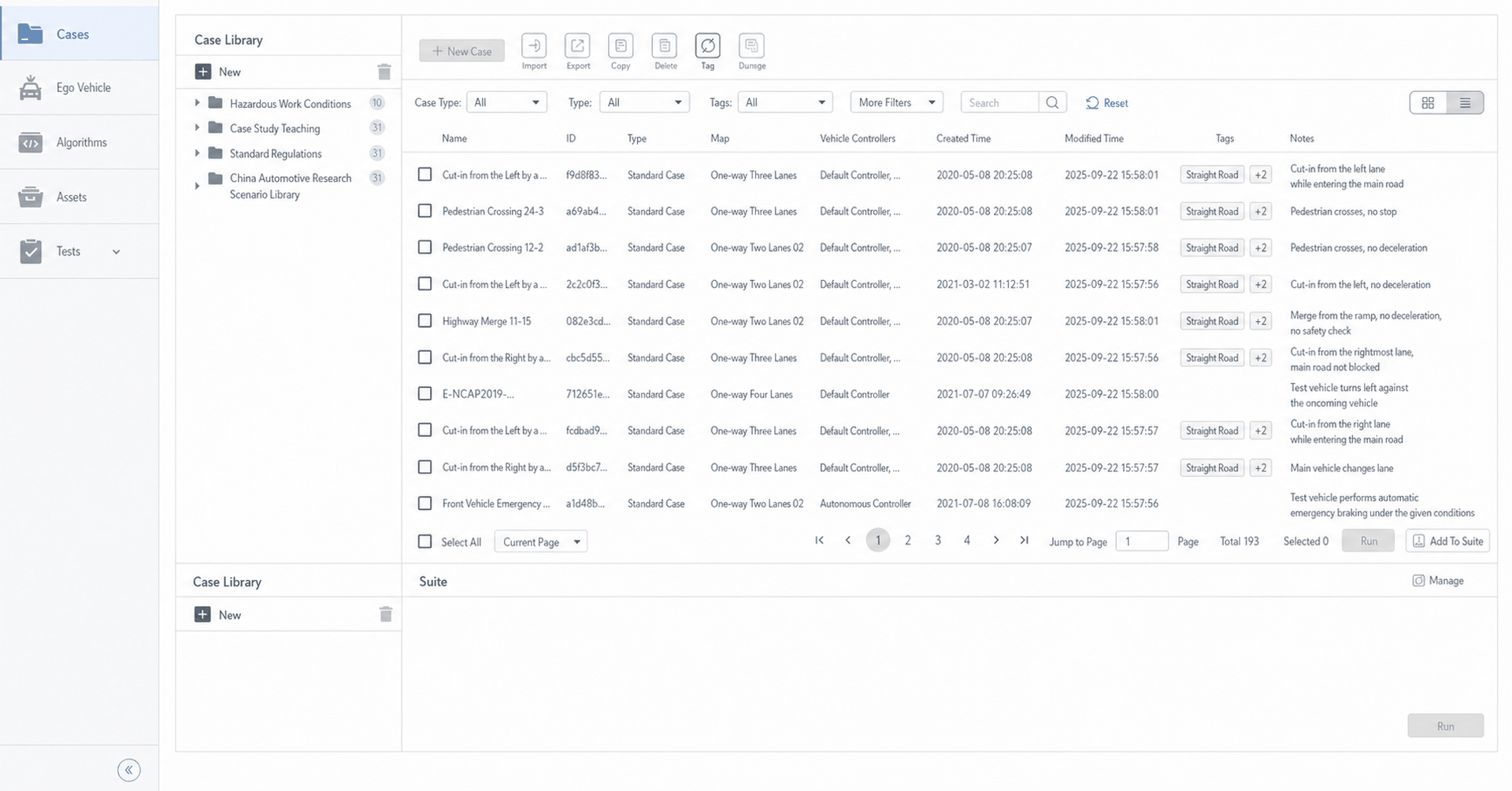This screenshot has width=1512, height=791.
Task: Open the More Filters dropdown
Action: click(896, 102)
